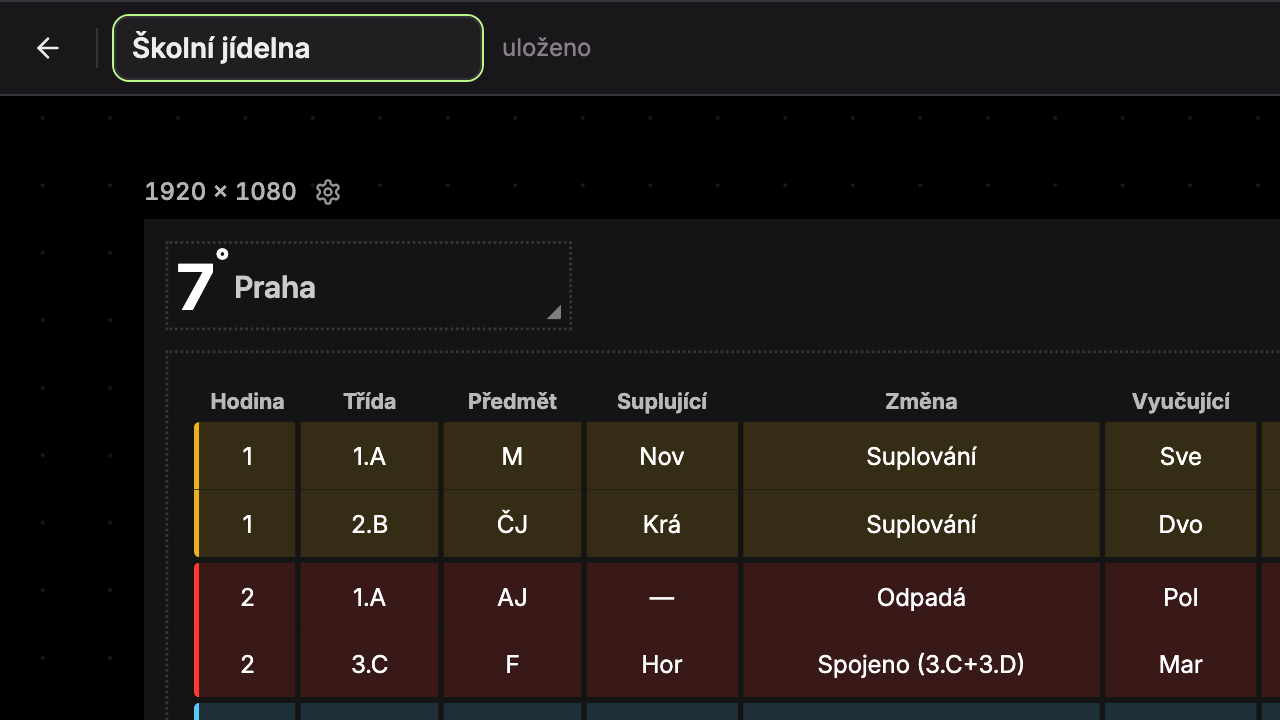1280x720 pixels.
Task: Click the Spojeno (3.C+3.D) cell
Action: (921, 664)
